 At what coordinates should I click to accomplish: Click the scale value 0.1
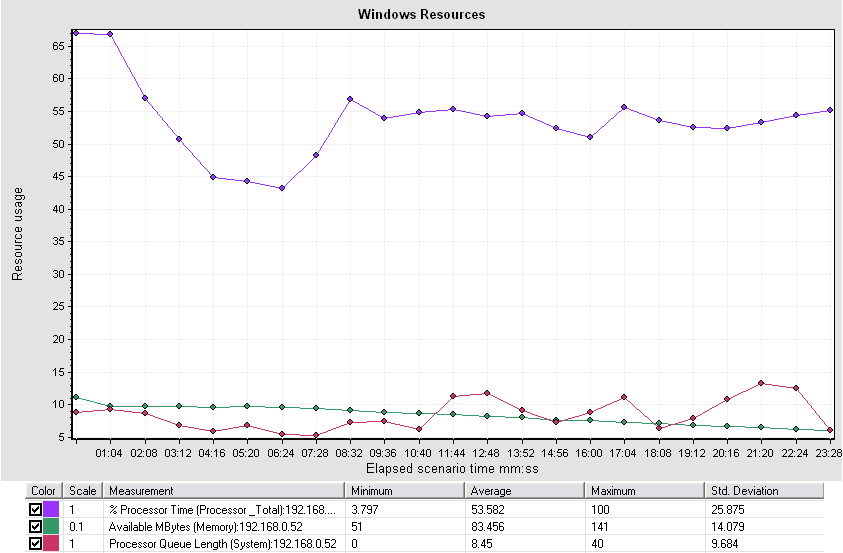click(x=76, y=527)
